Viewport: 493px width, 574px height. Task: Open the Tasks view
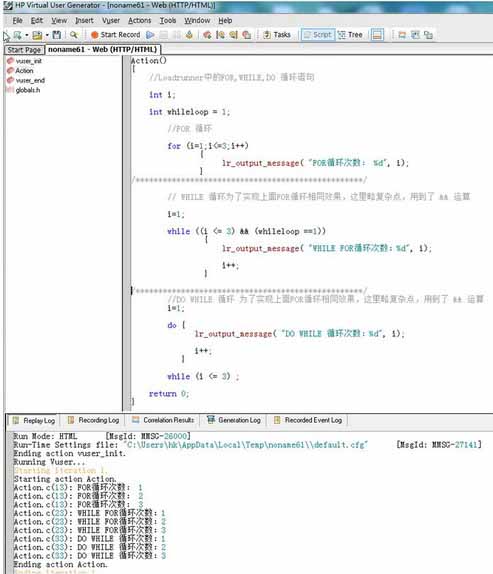pos(277,35)
